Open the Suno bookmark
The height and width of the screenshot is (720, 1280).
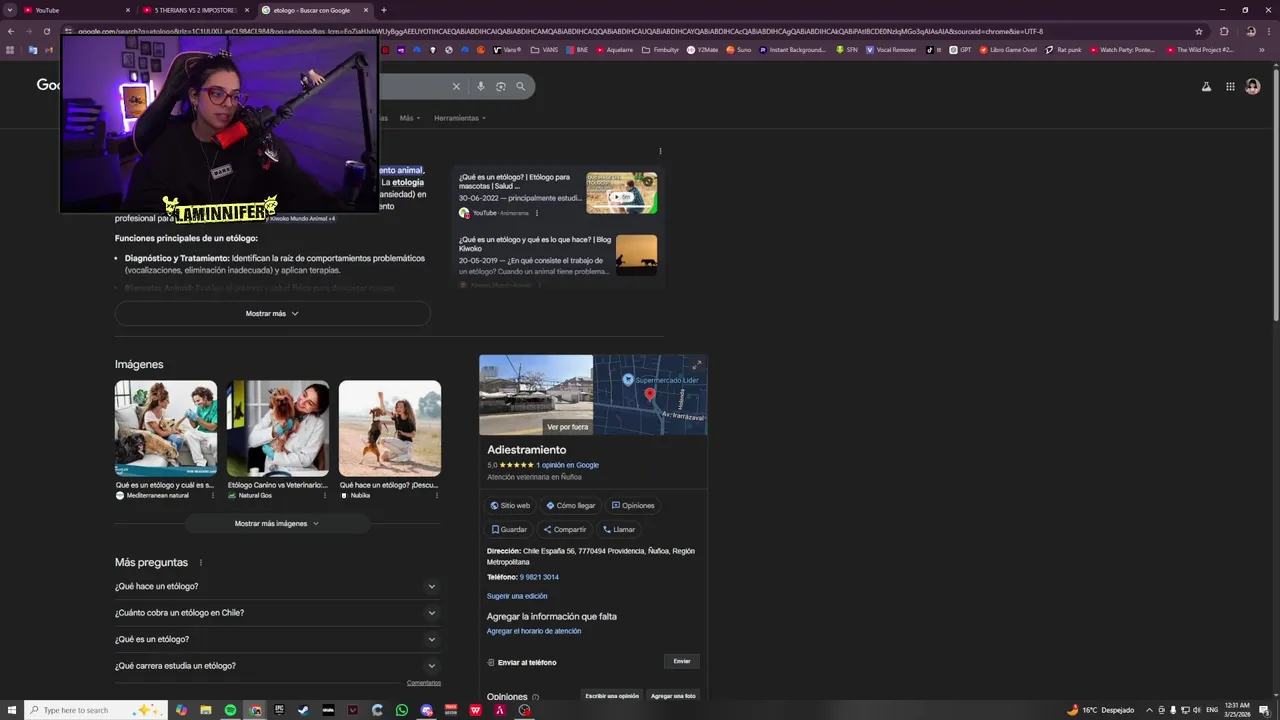pyautogui.click(x=738, y=50)
